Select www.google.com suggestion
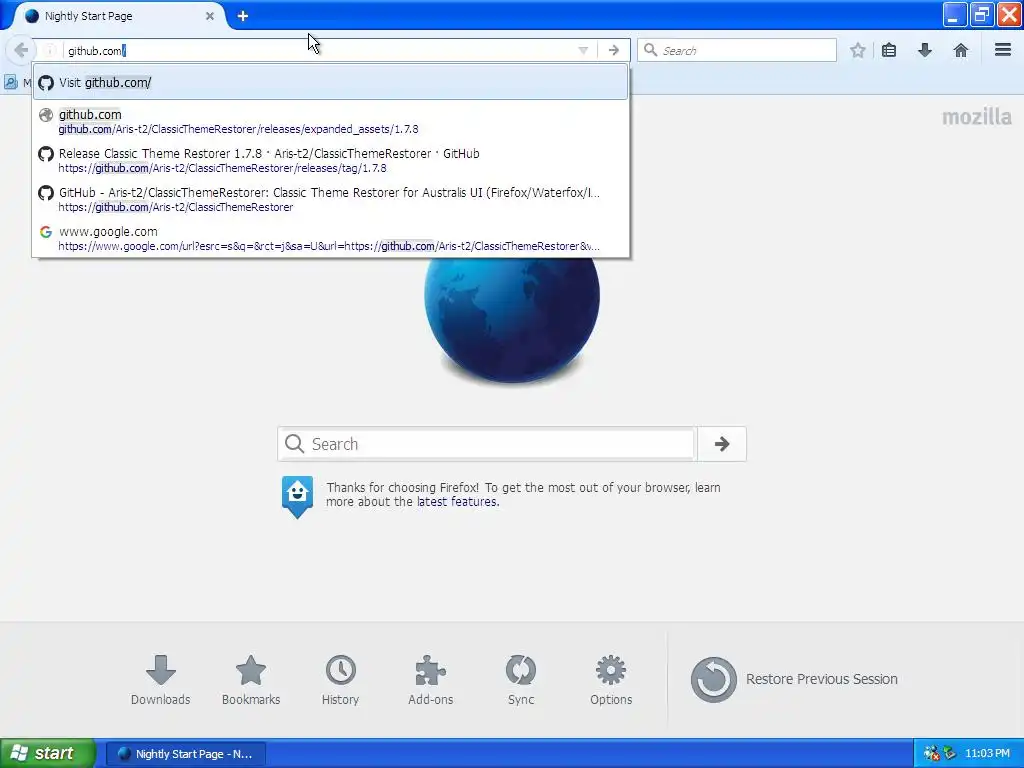The image size is (1024, 768). point(330,238)
